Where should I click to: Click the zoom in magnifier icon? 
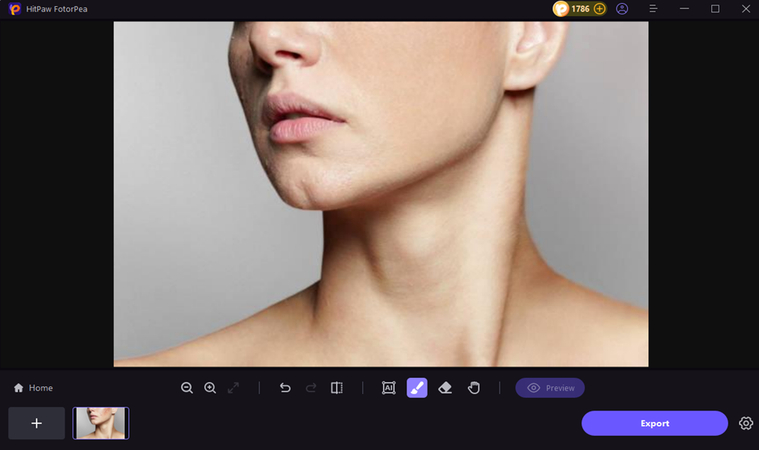tap(210, 388)
